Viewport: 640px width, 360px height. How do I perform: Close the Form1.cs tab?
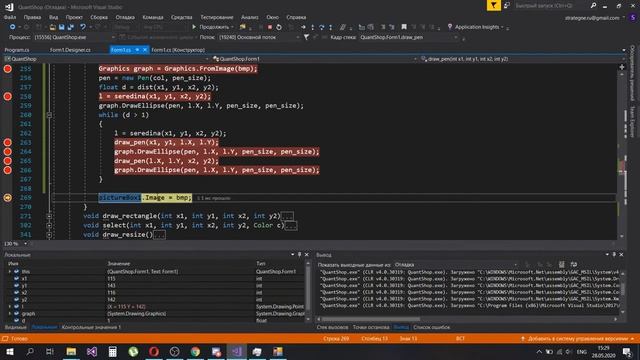(x=144, y=50)
